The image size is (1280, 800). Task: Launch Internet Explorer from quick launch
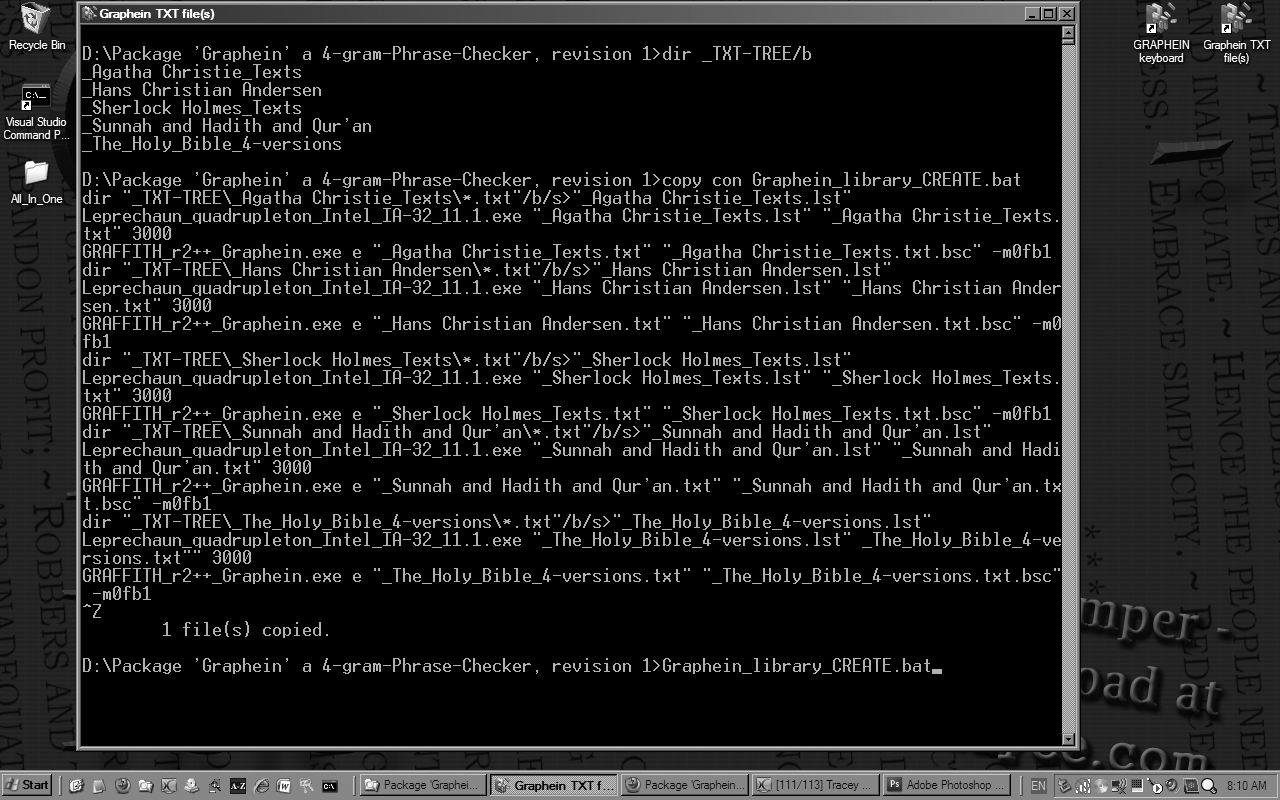coord(260,785)
